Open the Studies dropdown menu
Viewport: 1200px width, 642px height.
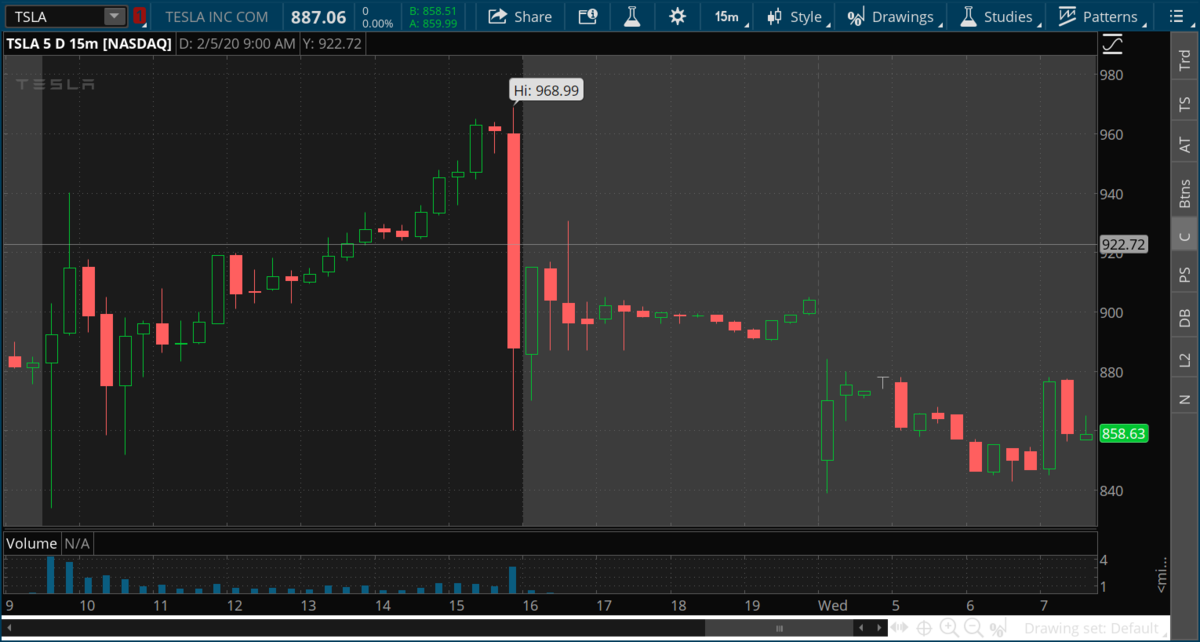(998, 16)
